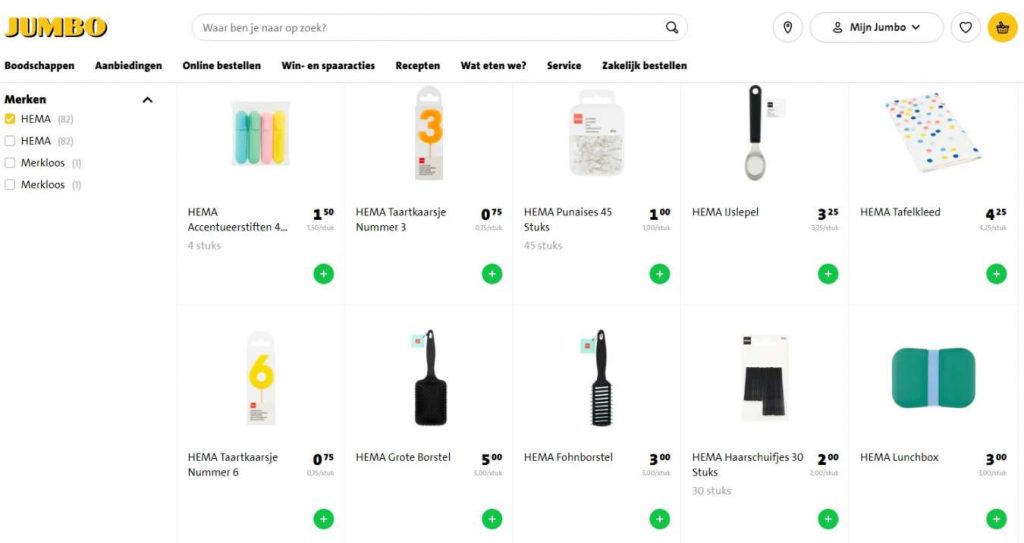Add HEMA IJslepel to basket
The width and height of the screenshot is (1024, 543).
pyautogui.click(x=827, y=274)
